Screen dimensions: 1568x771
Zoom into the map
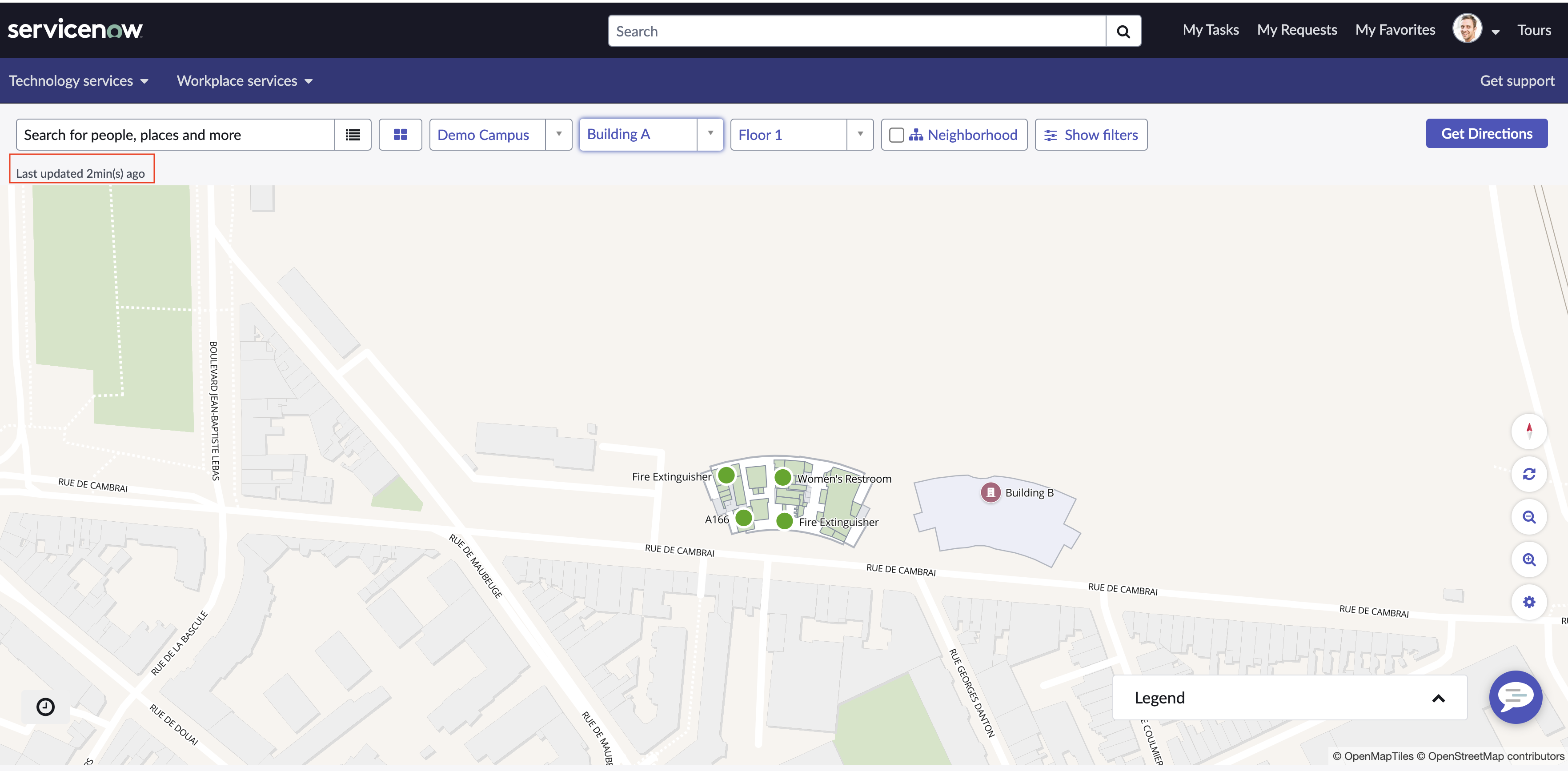[1529, 560]
